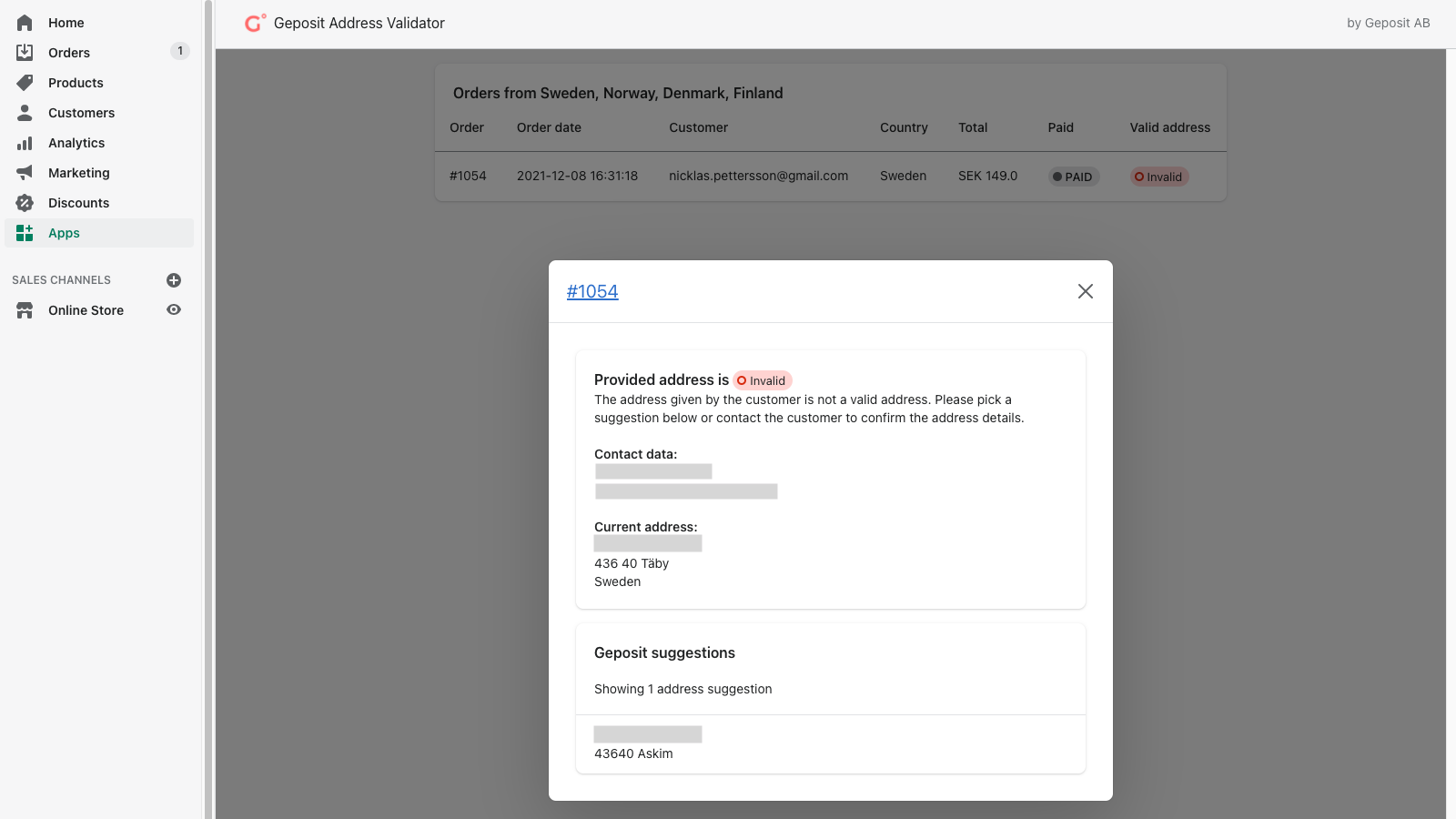Image resolution: width=1456 pixels, height=819 pixels.
Task: Click the Online Store storefront icon
Action: point(25,310)
